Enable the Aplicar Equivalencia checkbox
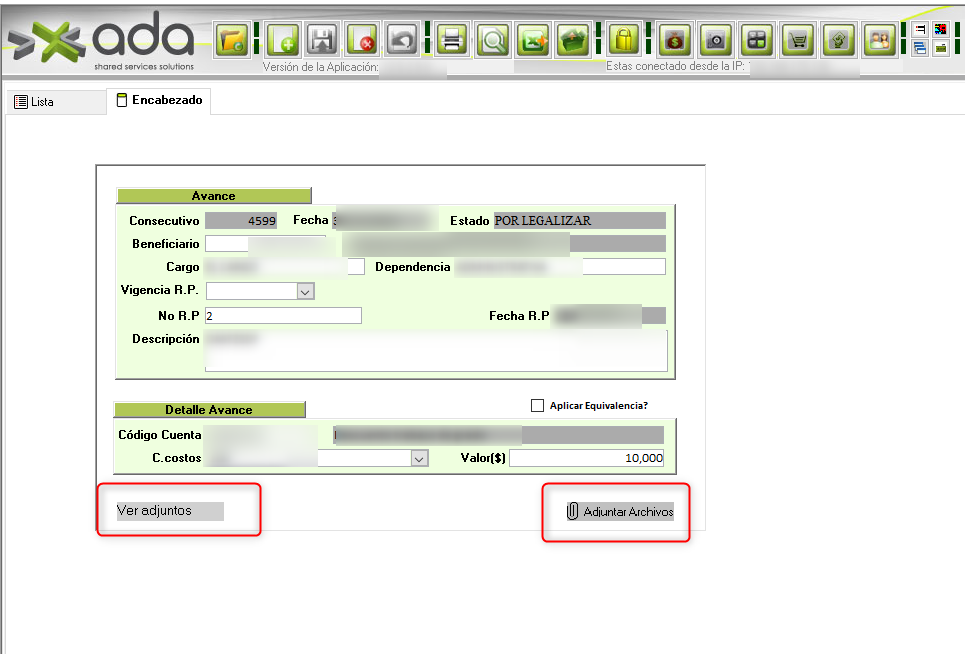Screen dimensions: 965x654 point(538,406)
